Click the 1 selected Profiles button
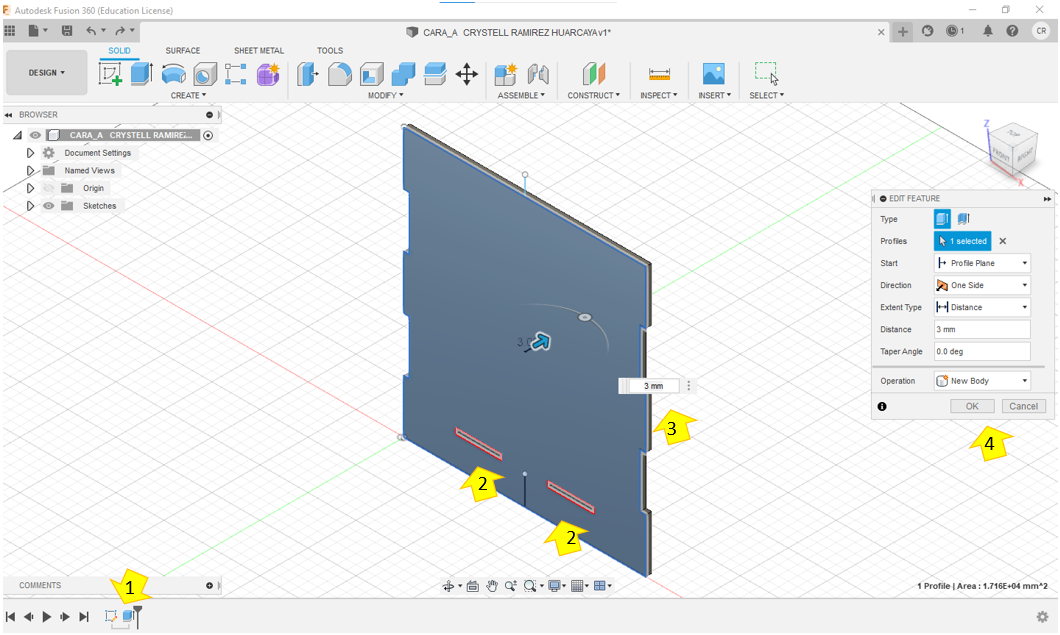The width and height of the screenshot is (1060, 635). coord(963,241)
